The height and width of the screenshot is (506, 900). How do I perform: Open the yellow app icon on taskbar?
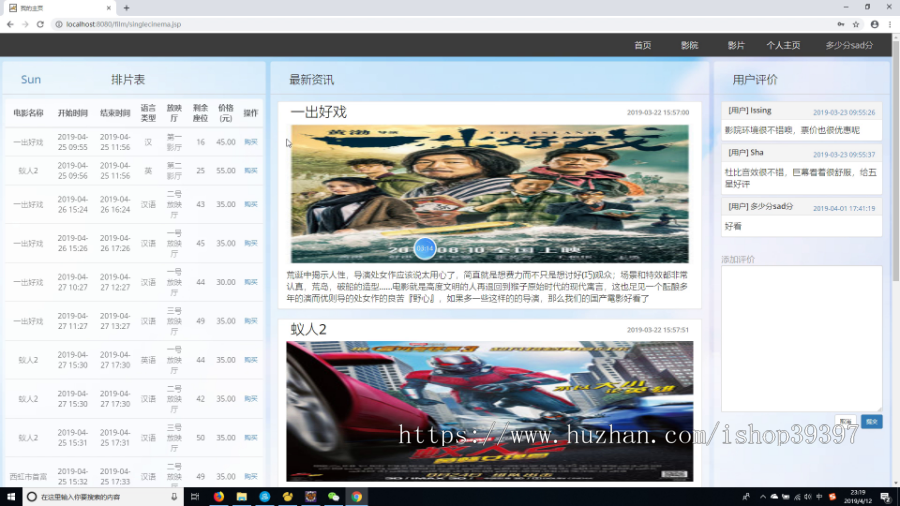pos(288,497)
